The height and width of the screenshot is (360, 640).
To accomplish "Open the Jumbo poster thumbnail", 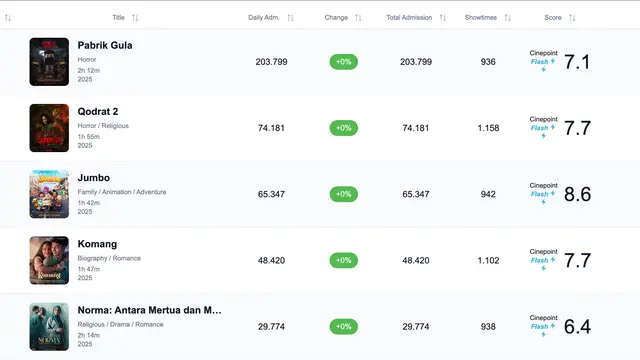I will (x=49, y=194).
